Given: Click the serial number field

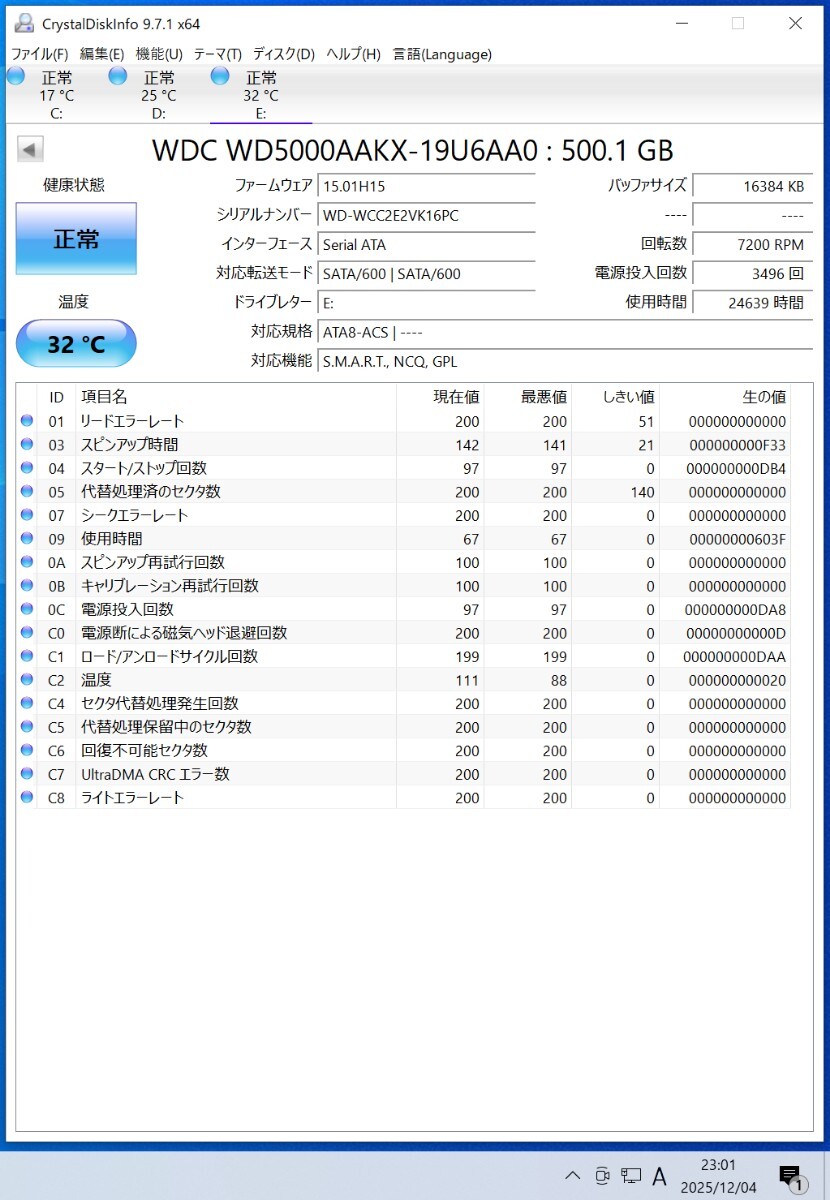Looking at the screenshot, I should [x=426, y=215].
